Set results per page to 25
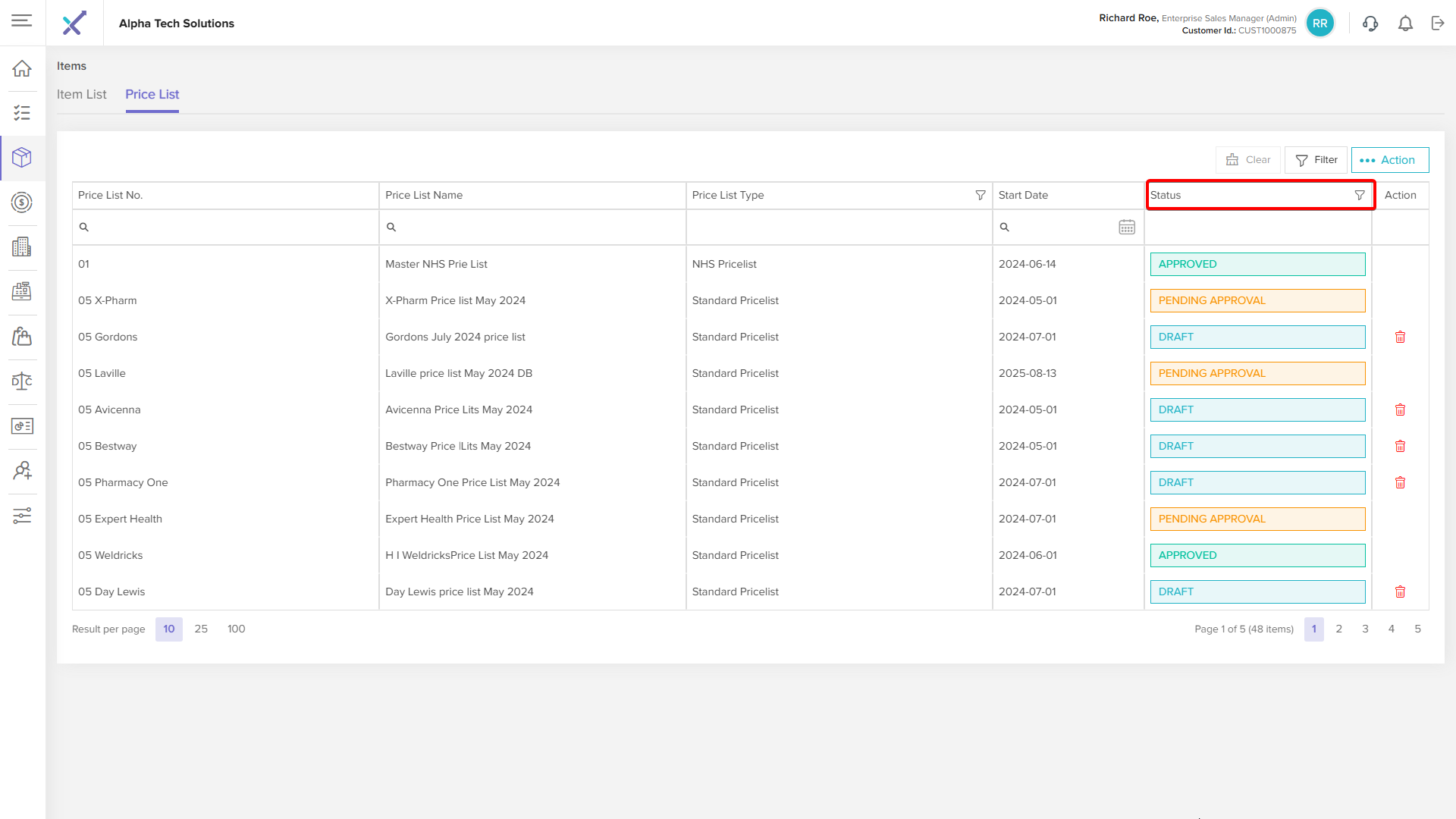The height and width of the screenshot is (819, 1456). (x=201, y=629)
